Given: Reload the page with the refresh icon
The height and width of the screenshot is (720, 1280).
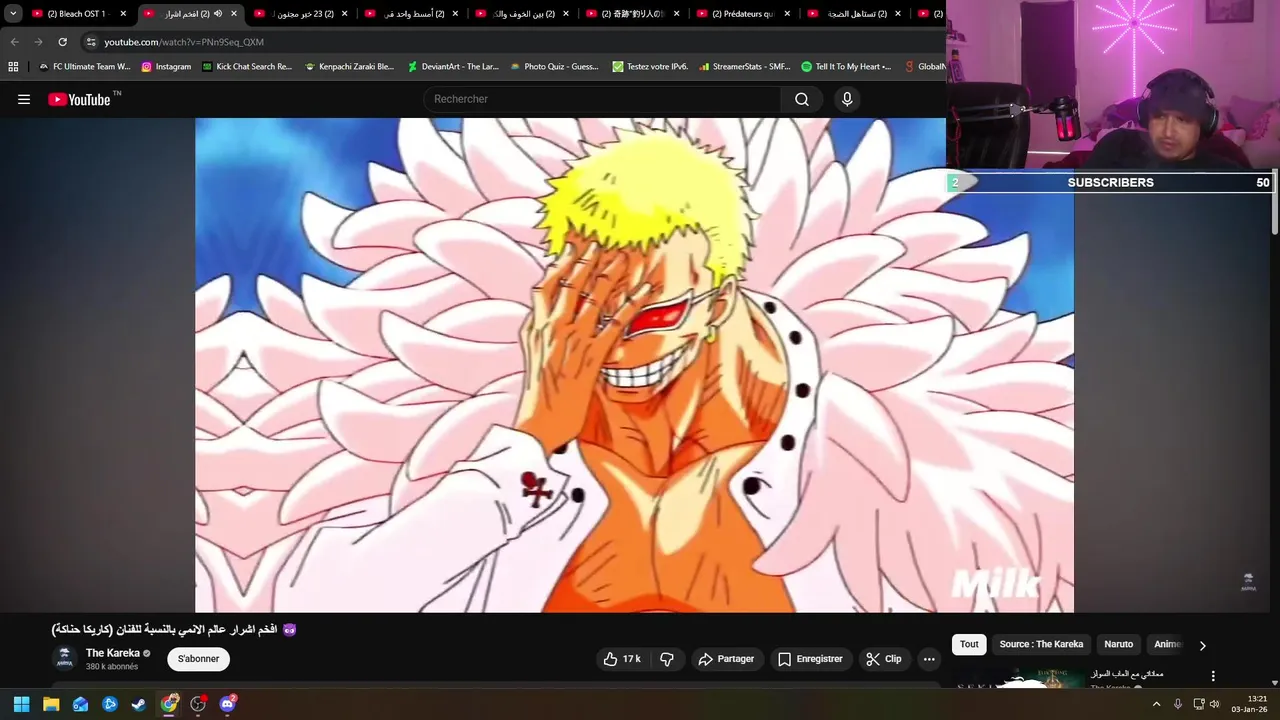Looking at the screenshot, I should pos(62,42).
